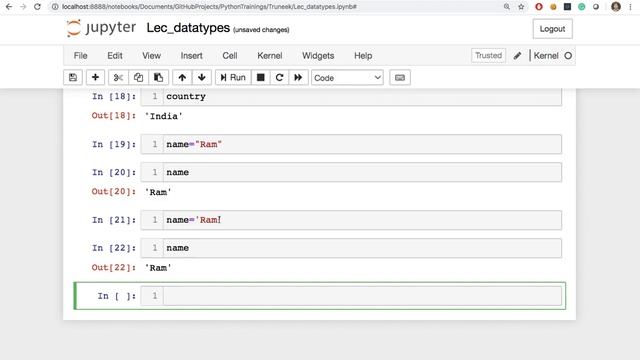The width and height of the screenshot is (640, 360).
Task: Open the green circle extension icon
Action: tap(582, 7)
